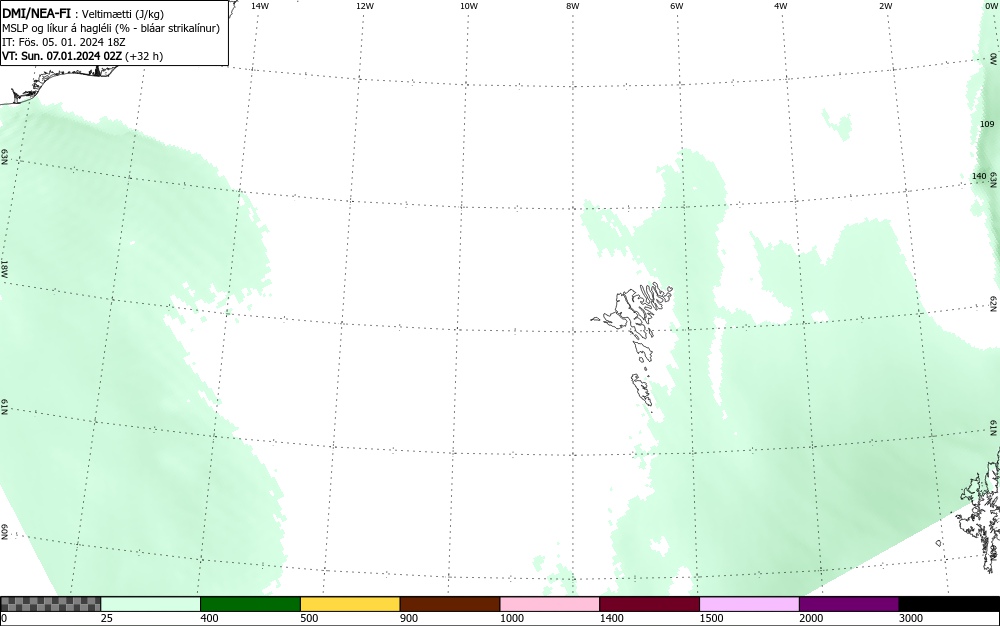Click the DMI/NEA-FI title text
The width and height of the screenshot is (1000, 626).
pos(36,13)
